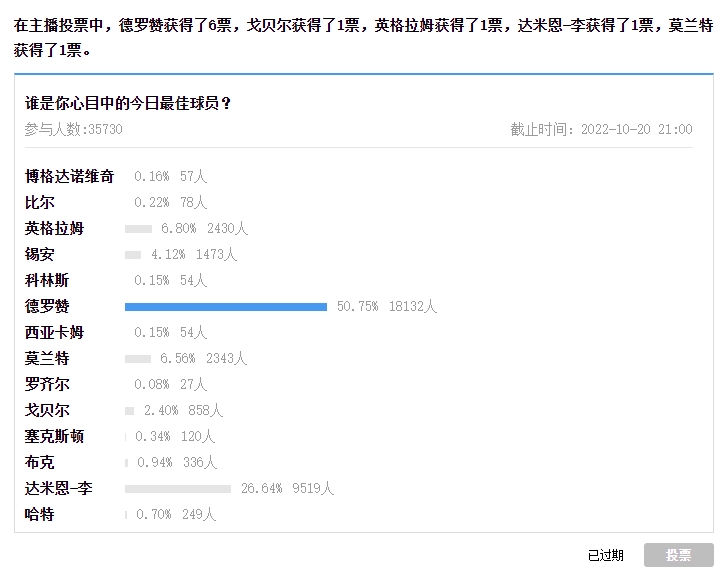
Task: Select poll option 比尔
Action: tap(39, 202)
